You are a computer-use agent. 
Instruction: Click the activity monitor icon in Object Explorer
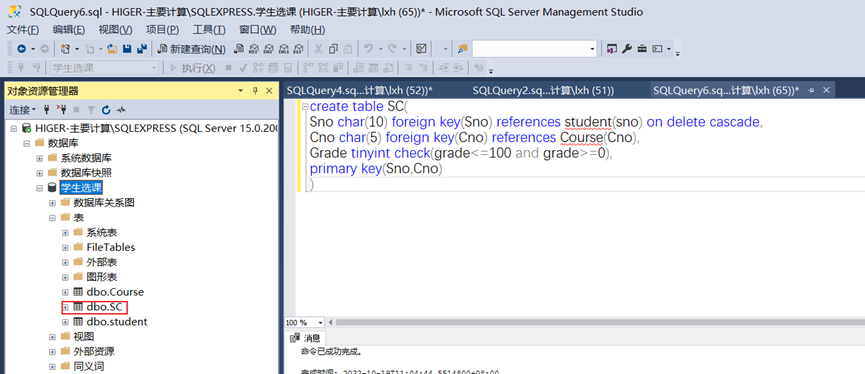coord(121,110)
